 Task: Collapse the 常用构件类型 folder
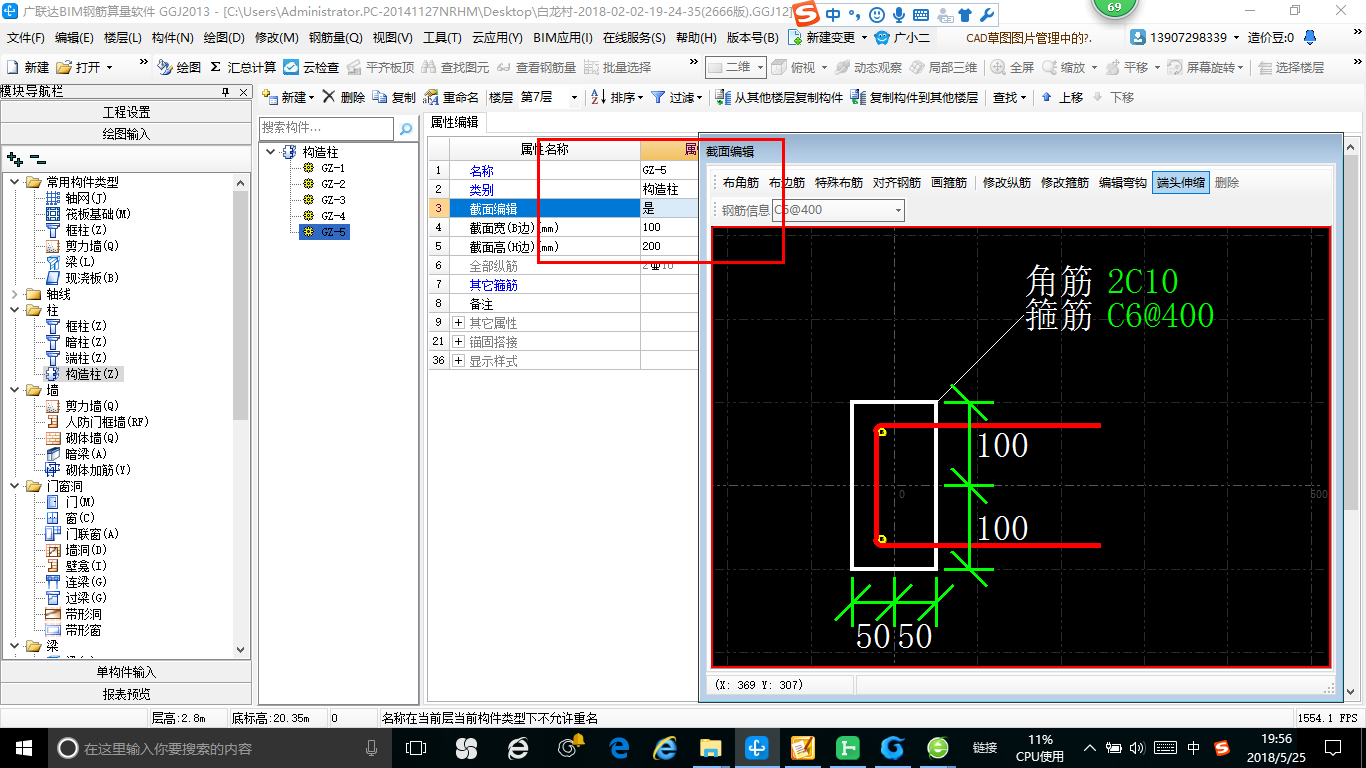(15, 182)
